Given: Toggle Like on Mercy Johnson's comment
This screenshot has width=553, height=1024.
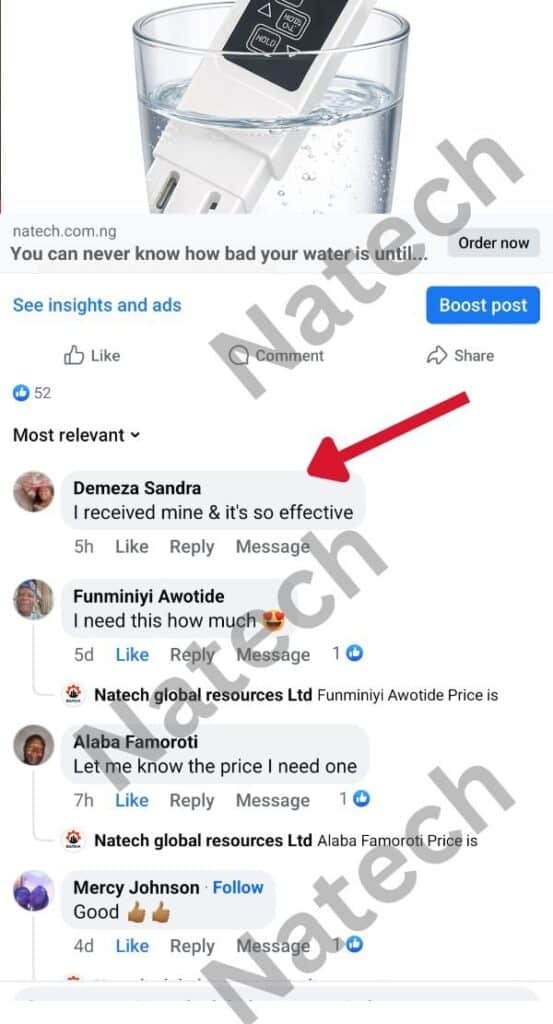Looking at the screenshot, I should click(x=132, y=946).
